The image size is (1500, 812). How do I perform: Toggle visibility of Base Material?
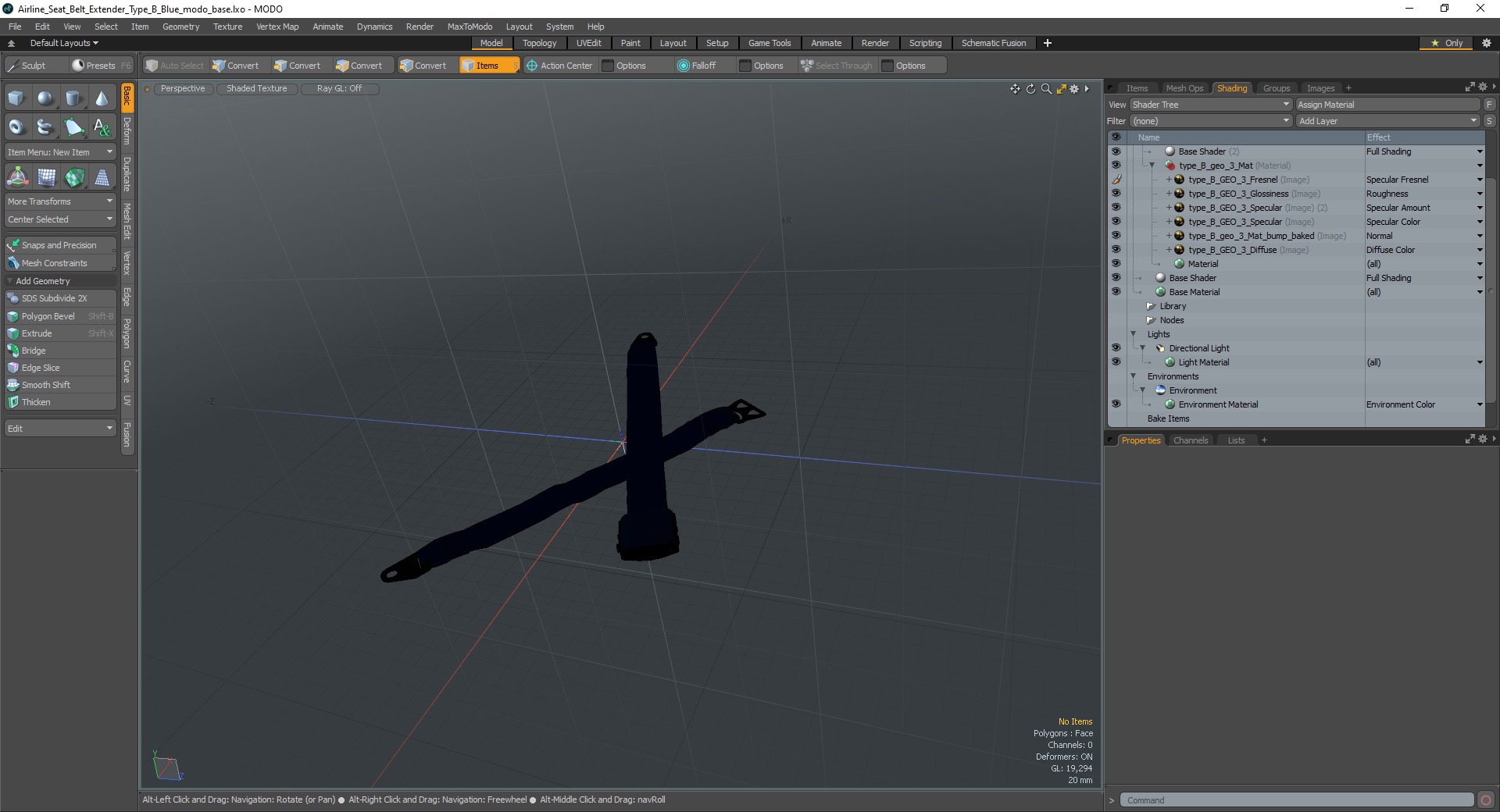pos(1116,292)
